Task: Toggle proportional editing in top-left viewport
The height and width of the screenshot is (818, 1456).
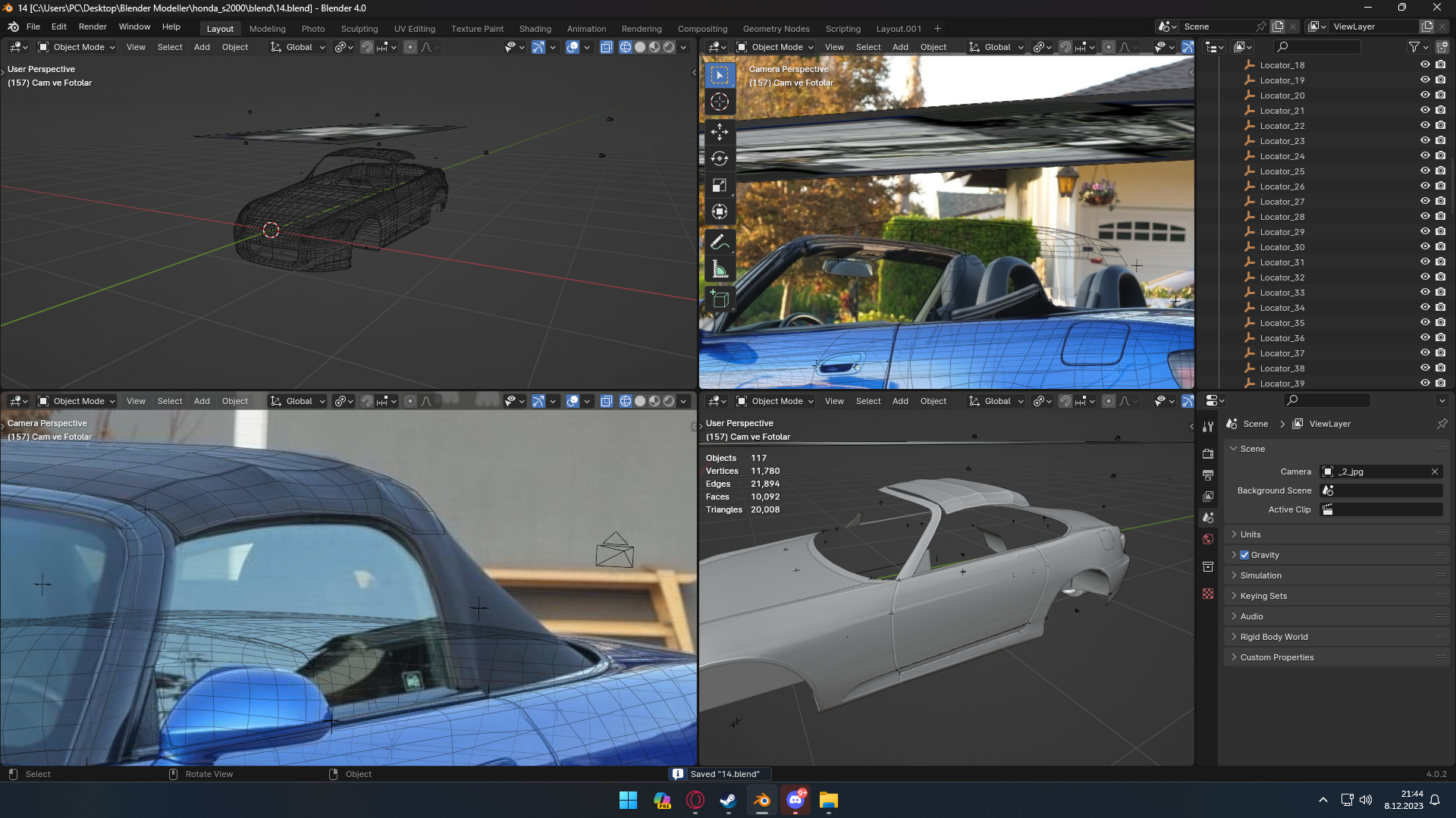Action: point(410,47)
